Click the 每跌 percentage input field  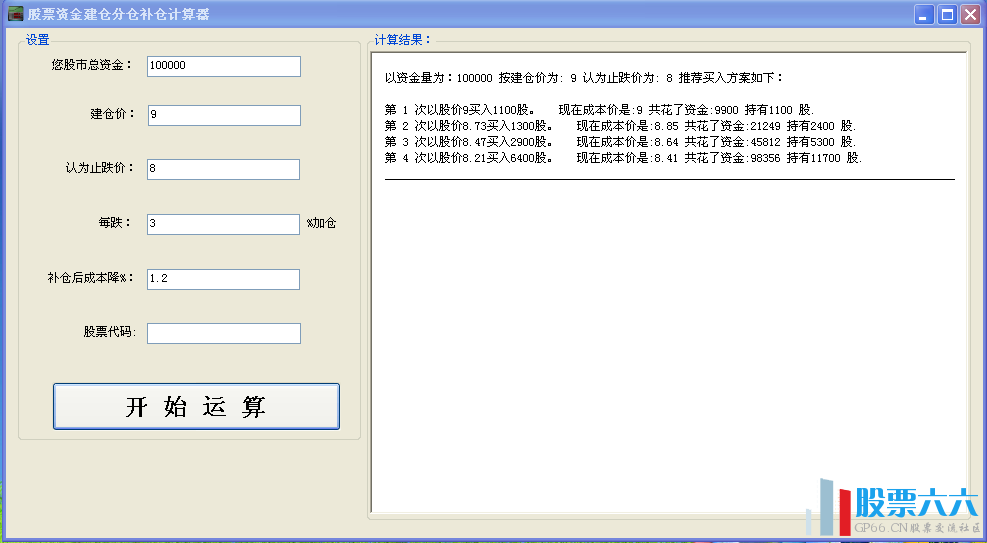223,224
